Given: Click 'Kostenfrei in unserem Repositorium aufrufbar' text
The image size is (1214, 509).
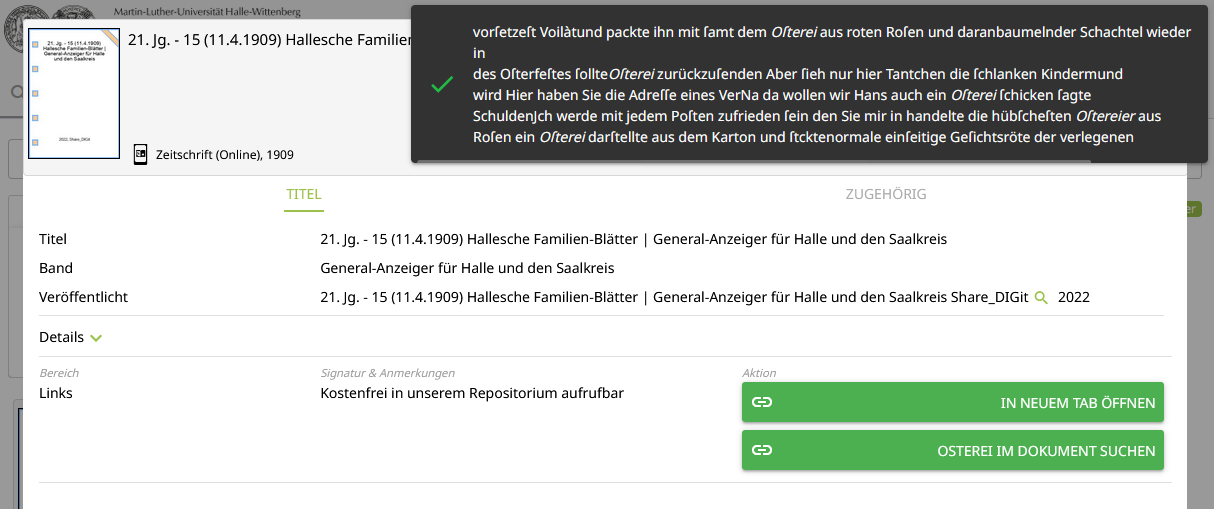Looking at the screenshot, I should (x=472, y=393).
